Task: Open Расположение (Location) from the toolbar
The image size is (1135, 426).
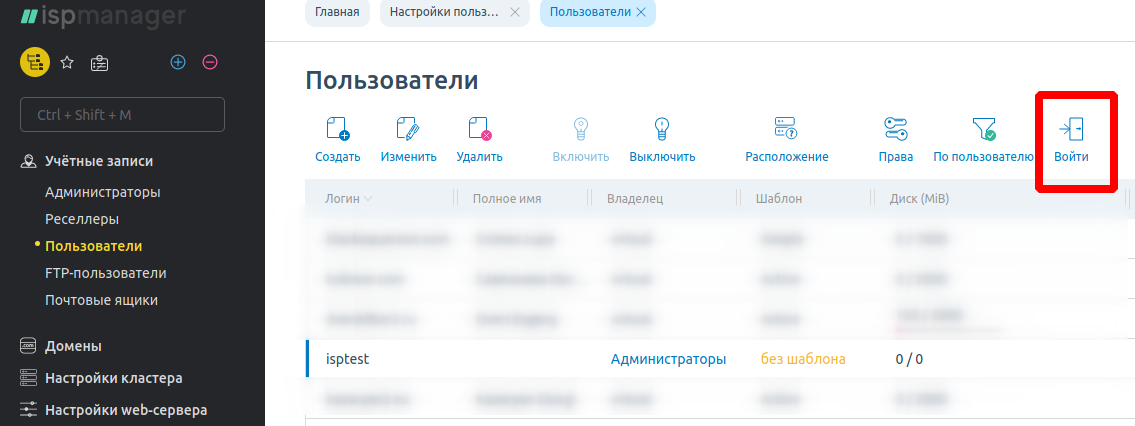Action: (x=786, y=129)
